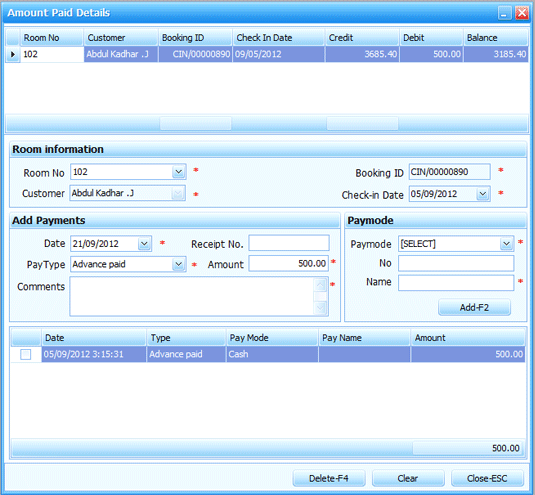Expand the PayType dropdown showing Advance paid
Viewport: 535px width, 495px height.
178,264
